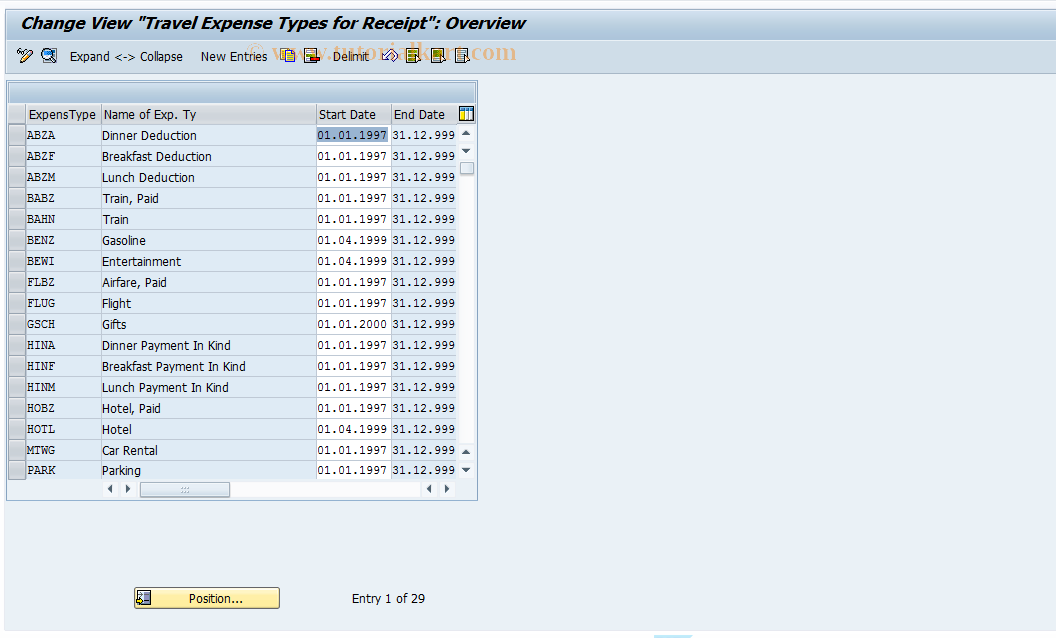1056x638 pixels.
Task: Click Start Date field for HOTL row
Action: [x=352, y=429]
